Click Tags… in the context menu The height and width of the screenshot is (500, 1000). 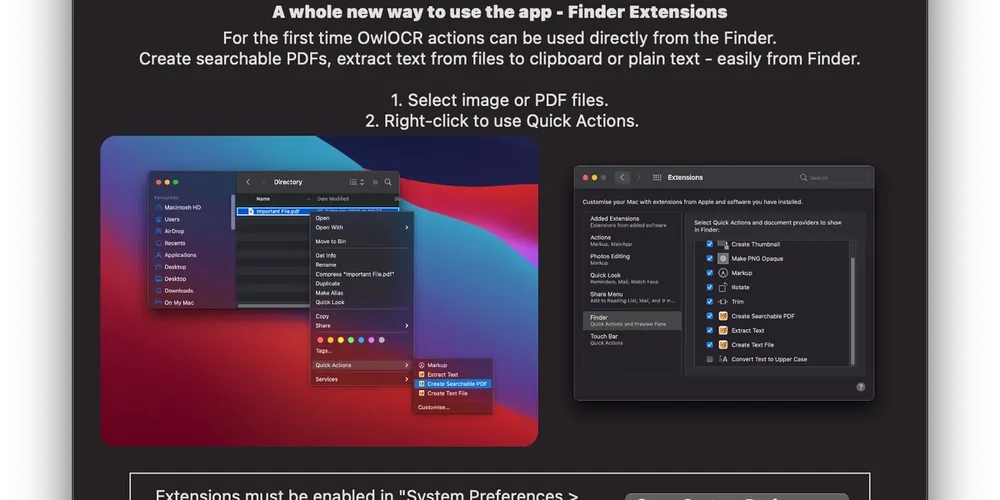[361, 351]
